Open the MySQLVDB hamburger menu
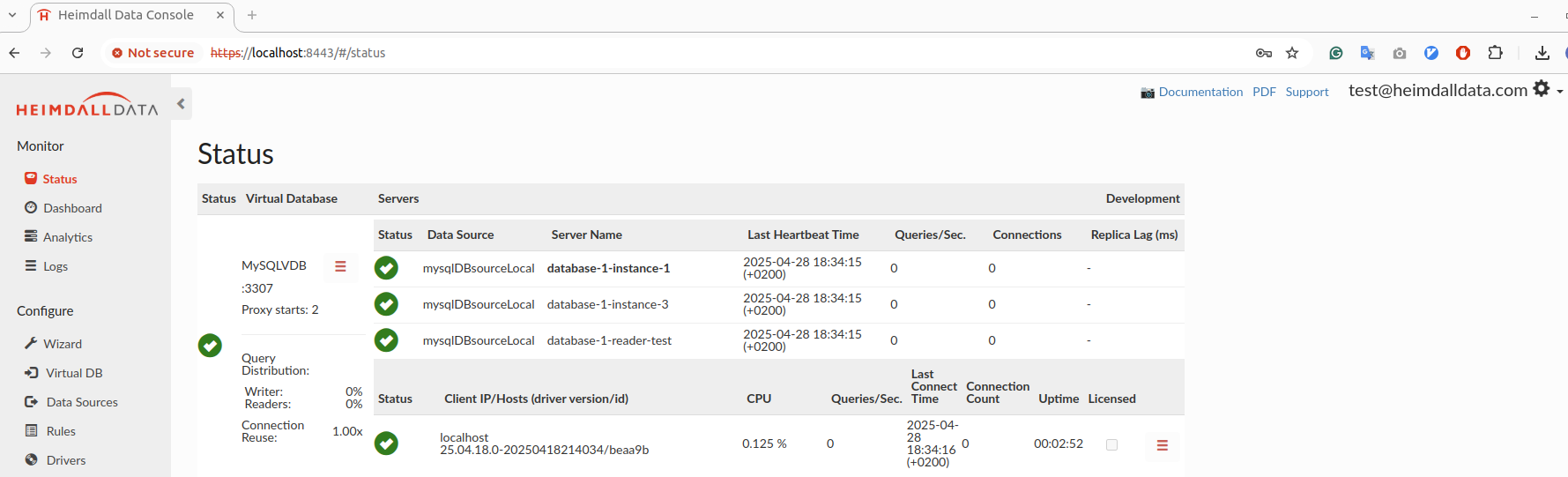 (340, 266)
